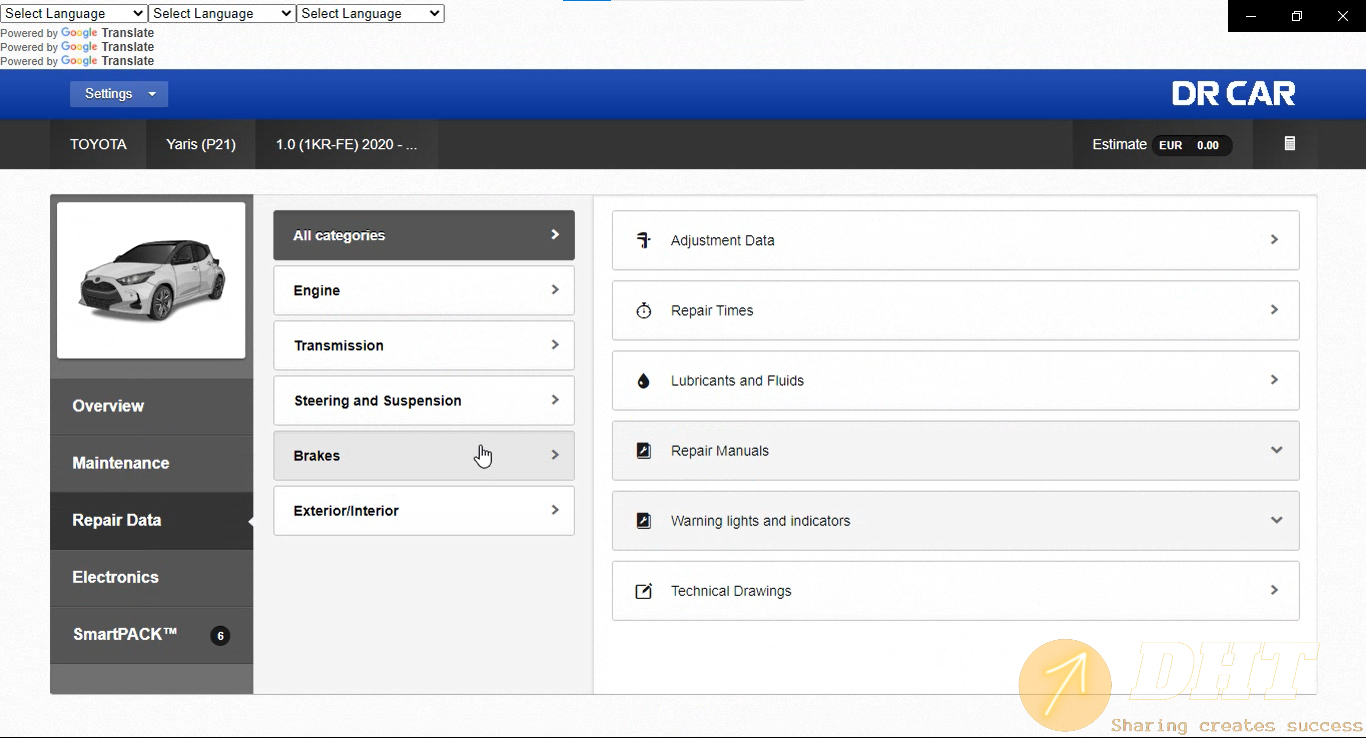Click the Lubricants and Fluids droplet icon
Viewport: 1366px width, 738px height.
point(644,381)
